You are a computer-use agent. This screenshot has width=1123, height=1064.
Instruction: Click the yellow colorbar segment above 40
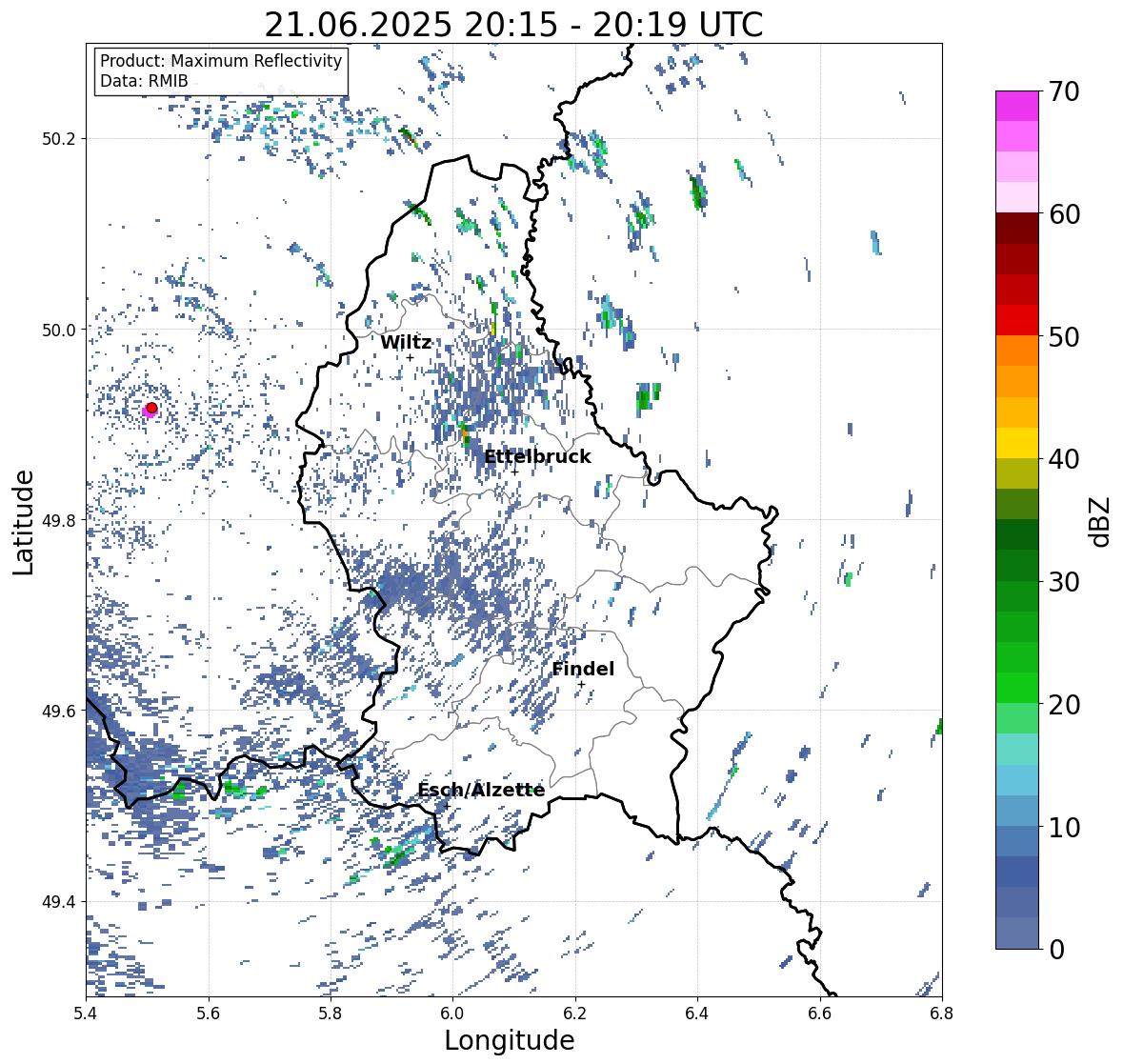click(1017, 443)
